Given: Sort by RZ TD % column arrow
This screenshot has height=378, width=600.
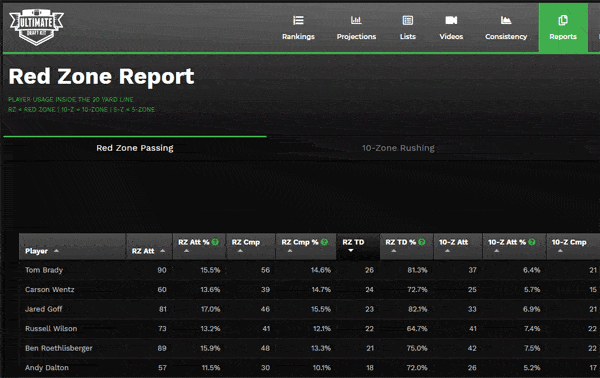Looking at the screenshot, I should (x=394, y=251).
